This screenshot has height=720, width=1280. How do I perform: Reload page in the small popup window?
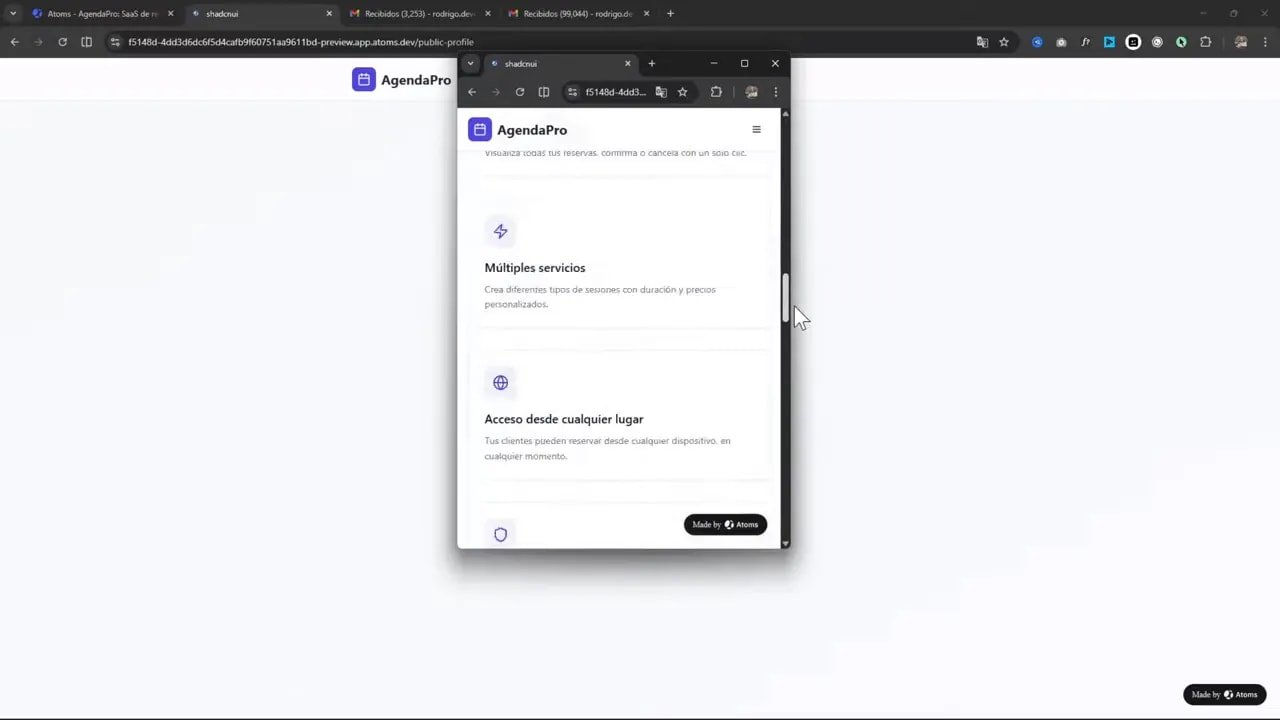[x=520, y=92]
